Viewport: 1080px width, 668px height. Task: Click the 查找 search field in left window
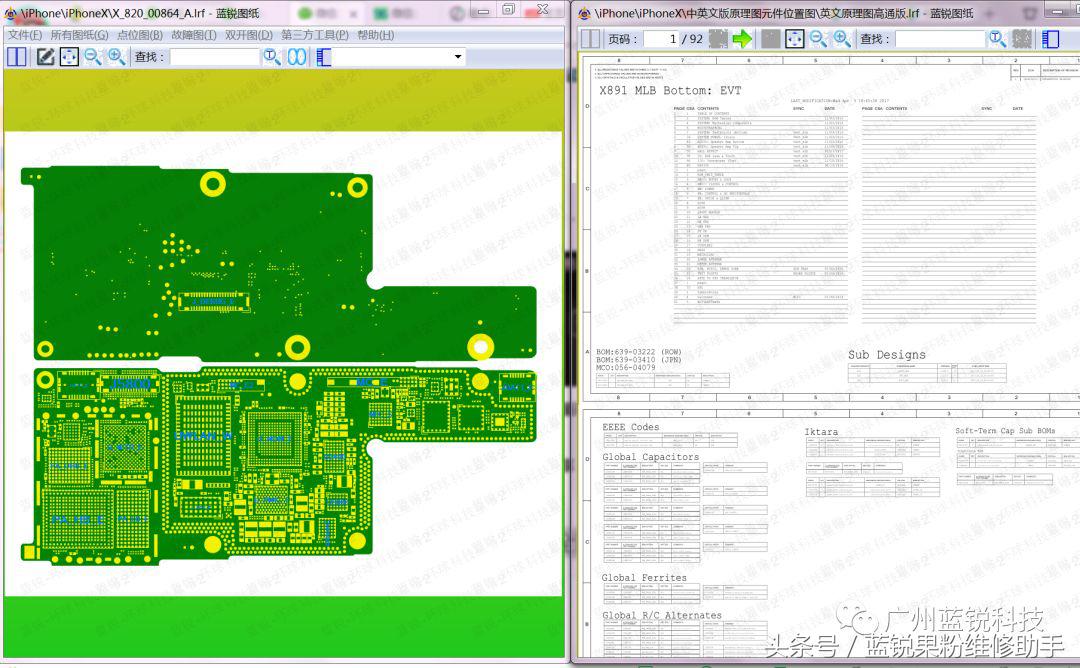click(214, 57)
